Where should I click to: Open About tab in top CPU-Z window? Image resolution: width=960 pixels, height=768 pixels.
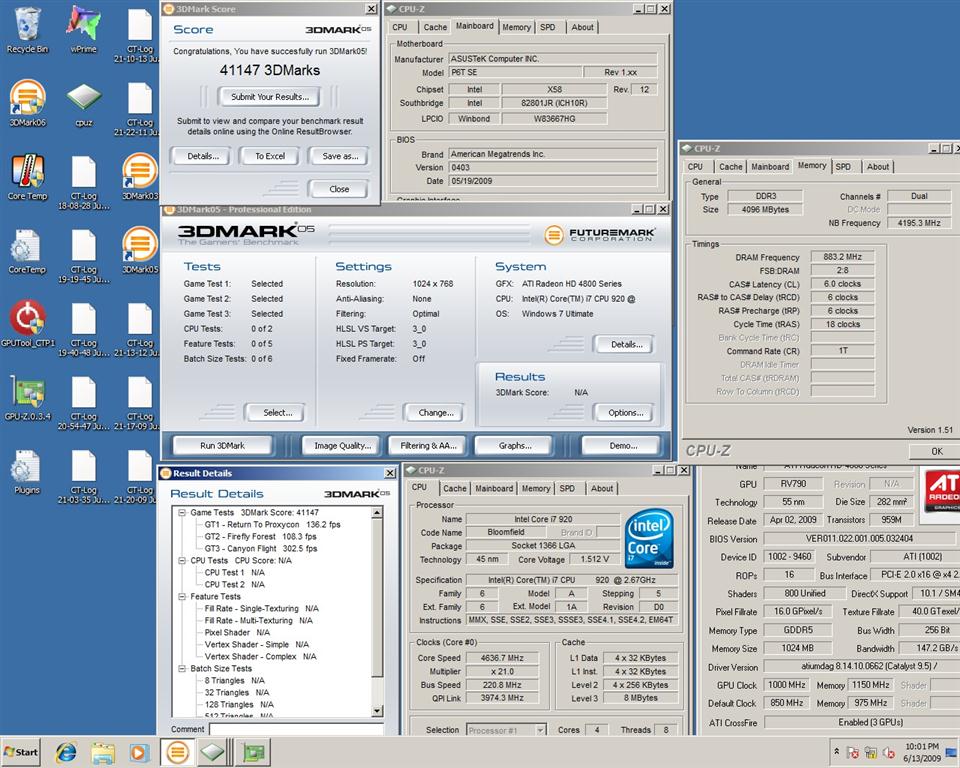[582, 27]
